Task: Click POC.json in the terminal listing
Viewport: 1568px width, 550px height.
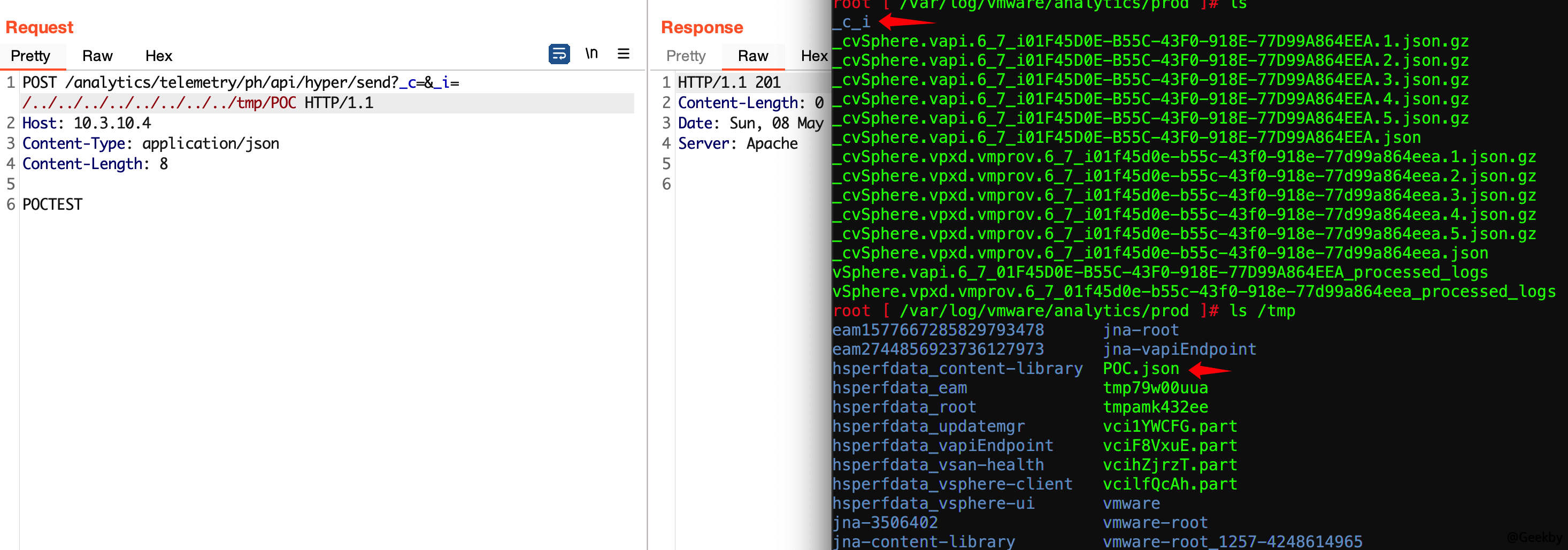Action: pyautogui.click(x=1140, y=369)
